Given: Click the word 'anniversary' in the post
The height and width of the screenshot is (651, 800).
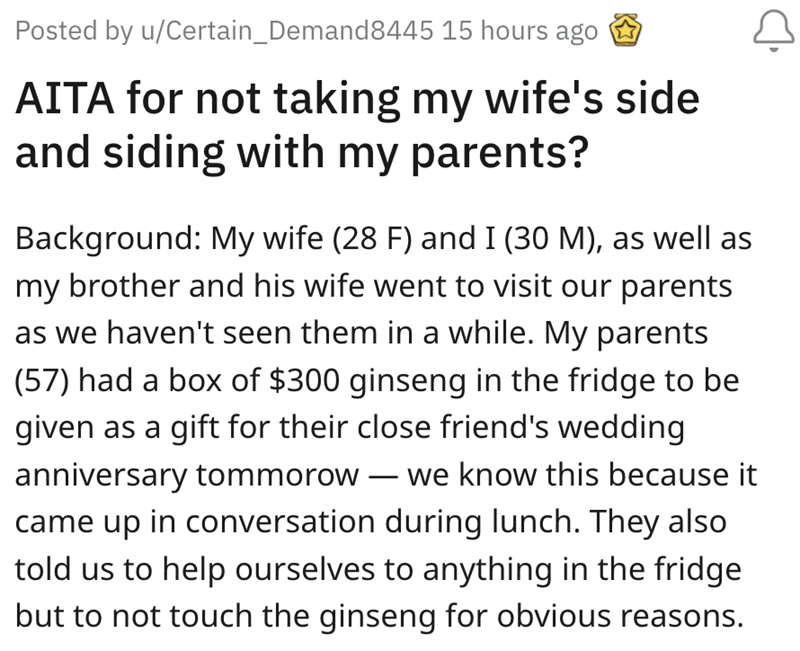Looking at the screenshot, I should pos(102,475).
